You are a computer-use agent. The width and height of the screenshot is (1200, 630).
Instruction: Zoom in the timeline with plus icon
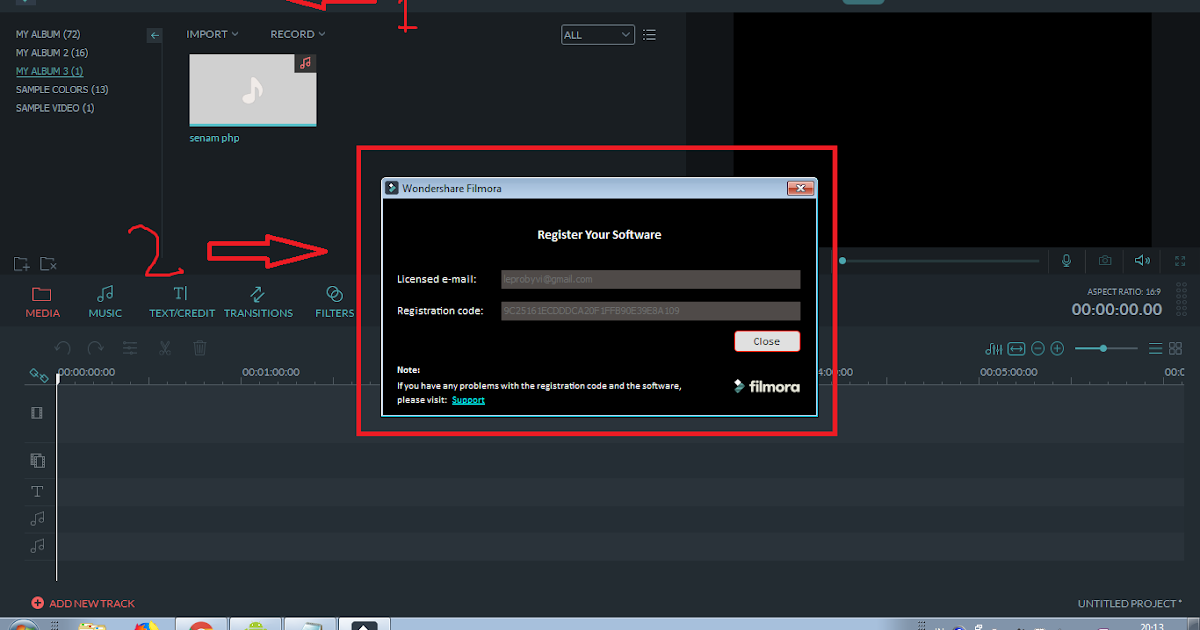click(1057, 348)
